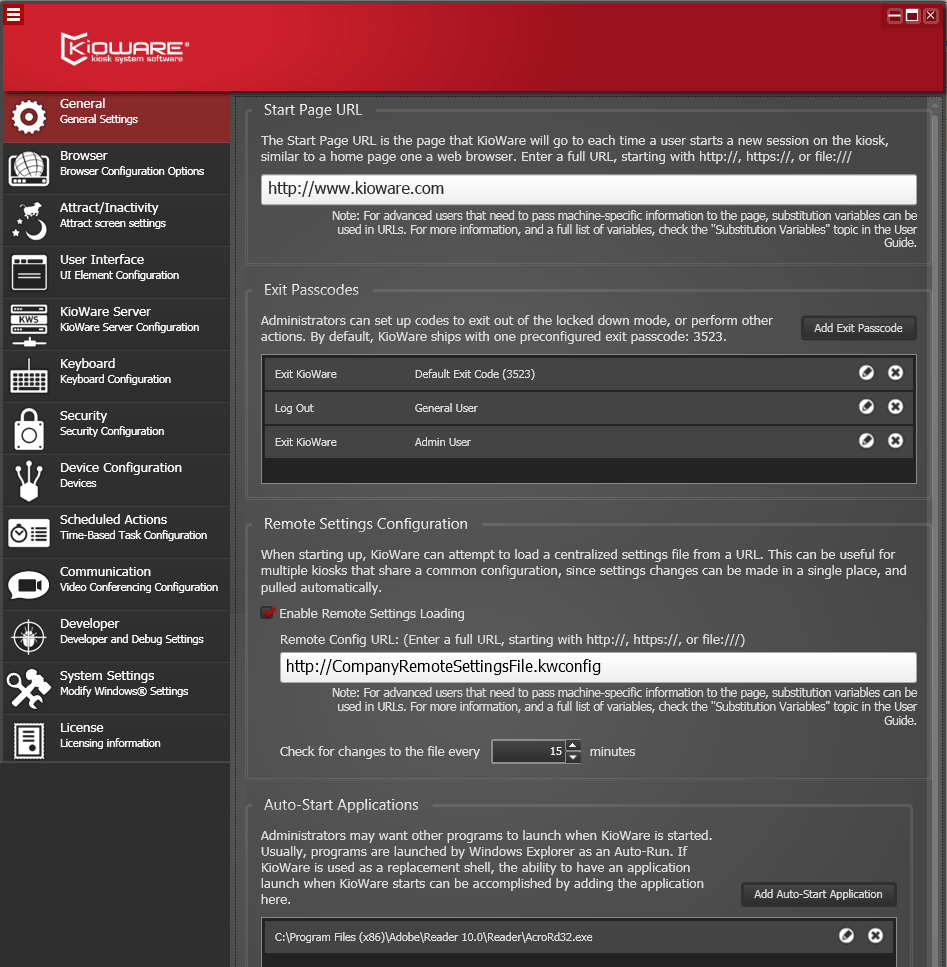
Task: Click Add Auto-Start Application
Action: pyautogui.click(x=818, y=895)
